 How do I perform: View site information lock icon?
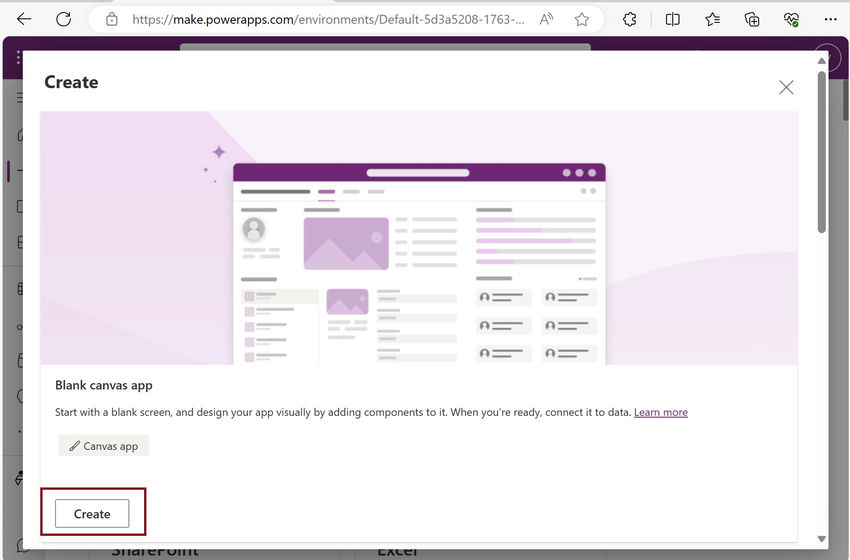pos(112,20)
